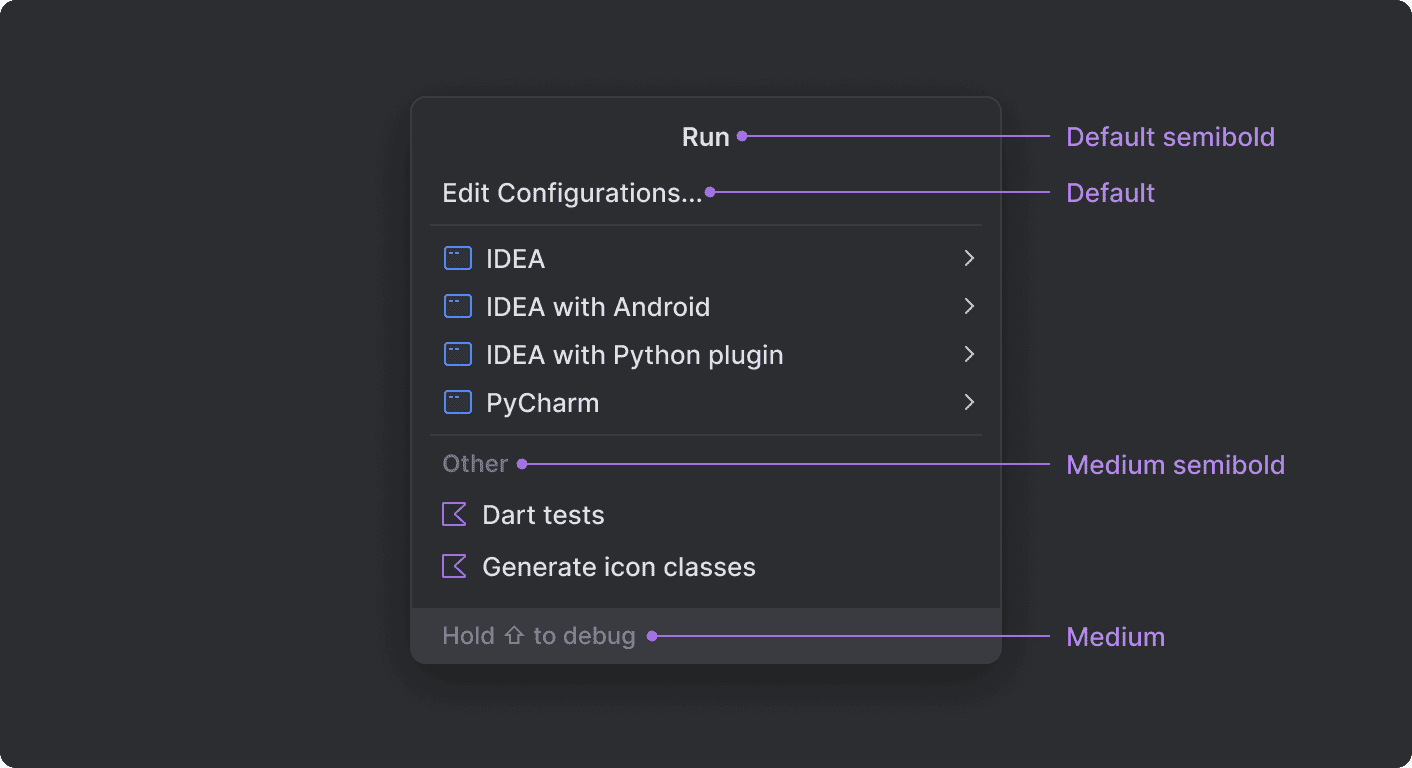Expand the IDEA with Android submenu arrow
Viewport: 1412px width, 768px height.
pos(968,307)
